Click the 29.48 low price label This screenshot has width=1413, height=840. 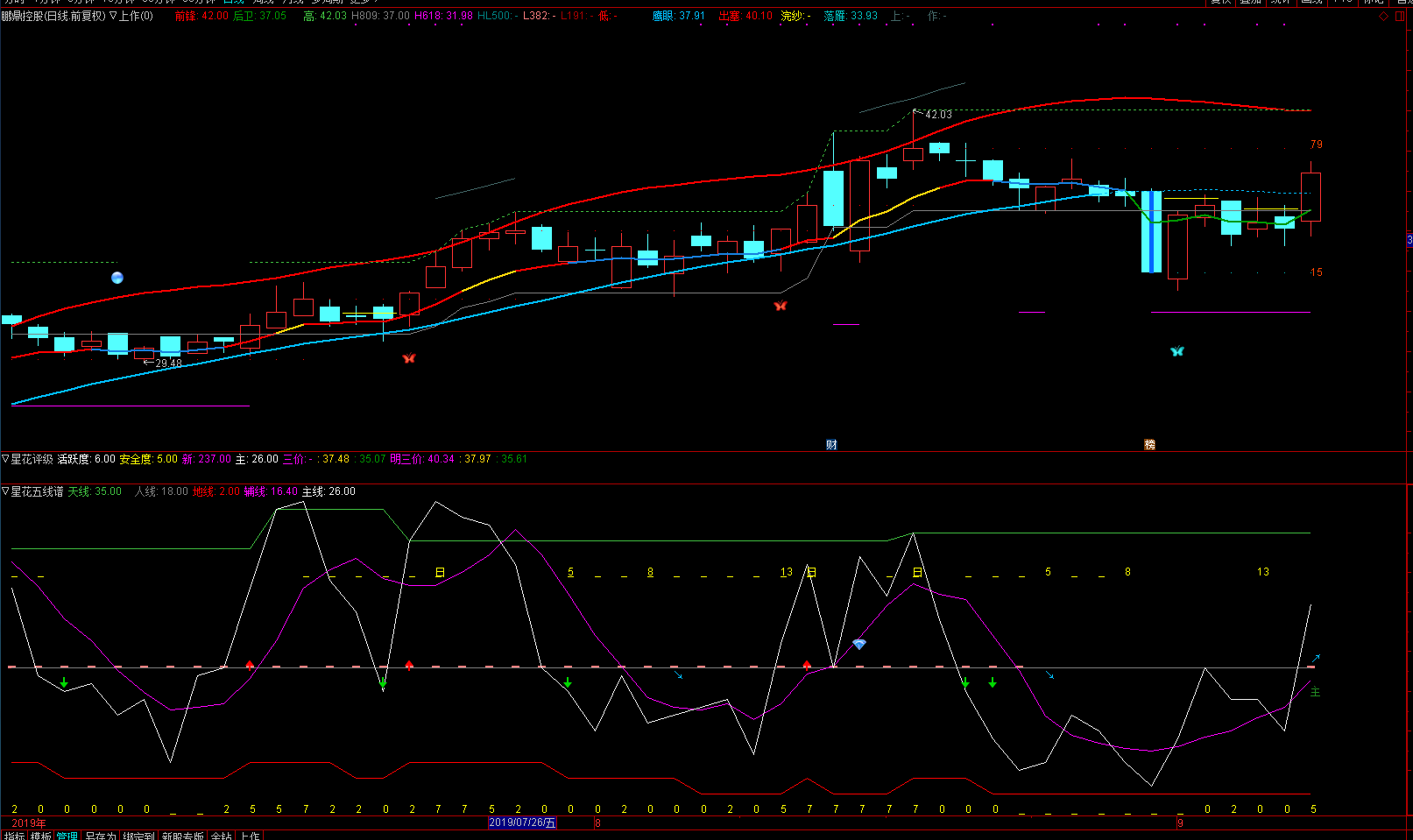pyautogui.click(x=169, y=364)
